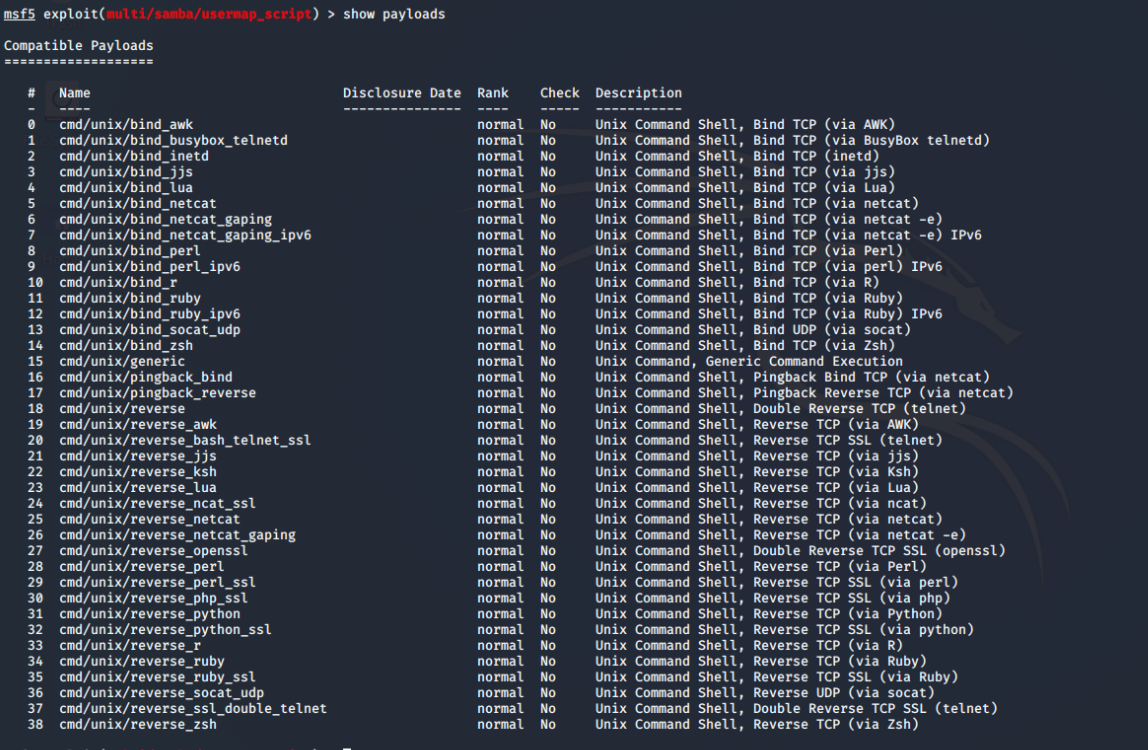
Task: Click description 'Reverse TCP SSL (via php)'
Action: coord(851,598)
